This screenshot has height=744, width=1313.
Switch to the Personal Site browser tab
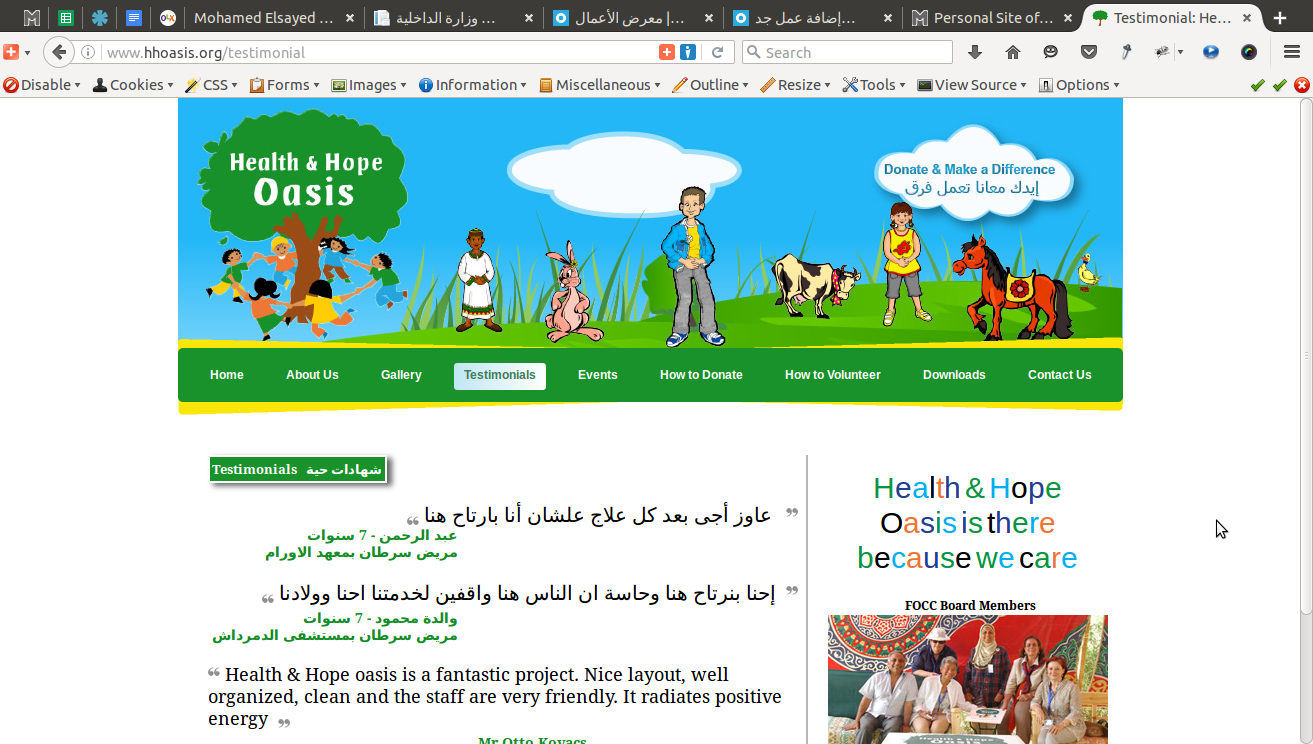pos(992,18)
